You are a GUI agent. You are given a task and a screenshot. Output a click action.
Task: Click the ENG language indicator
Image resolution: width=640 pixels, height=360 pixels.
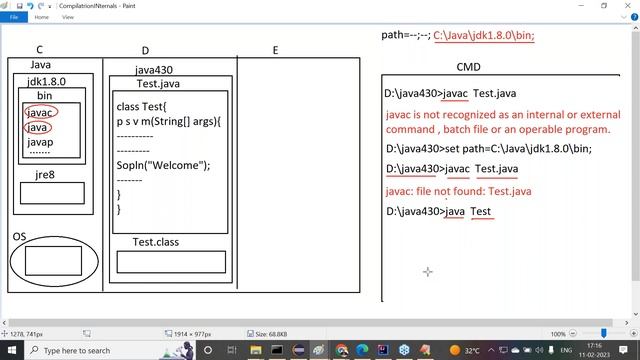click(566, 350)
